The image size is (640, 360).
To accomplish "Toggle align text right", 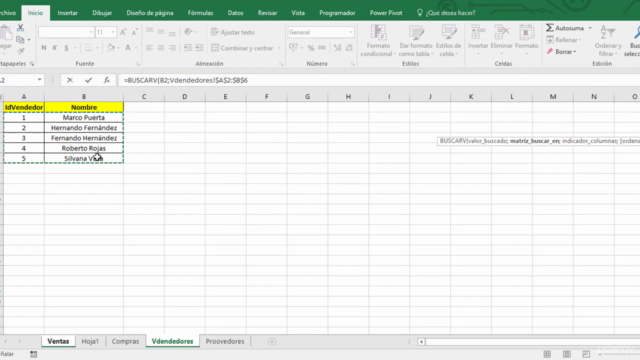I will click(x=172, y=48).
